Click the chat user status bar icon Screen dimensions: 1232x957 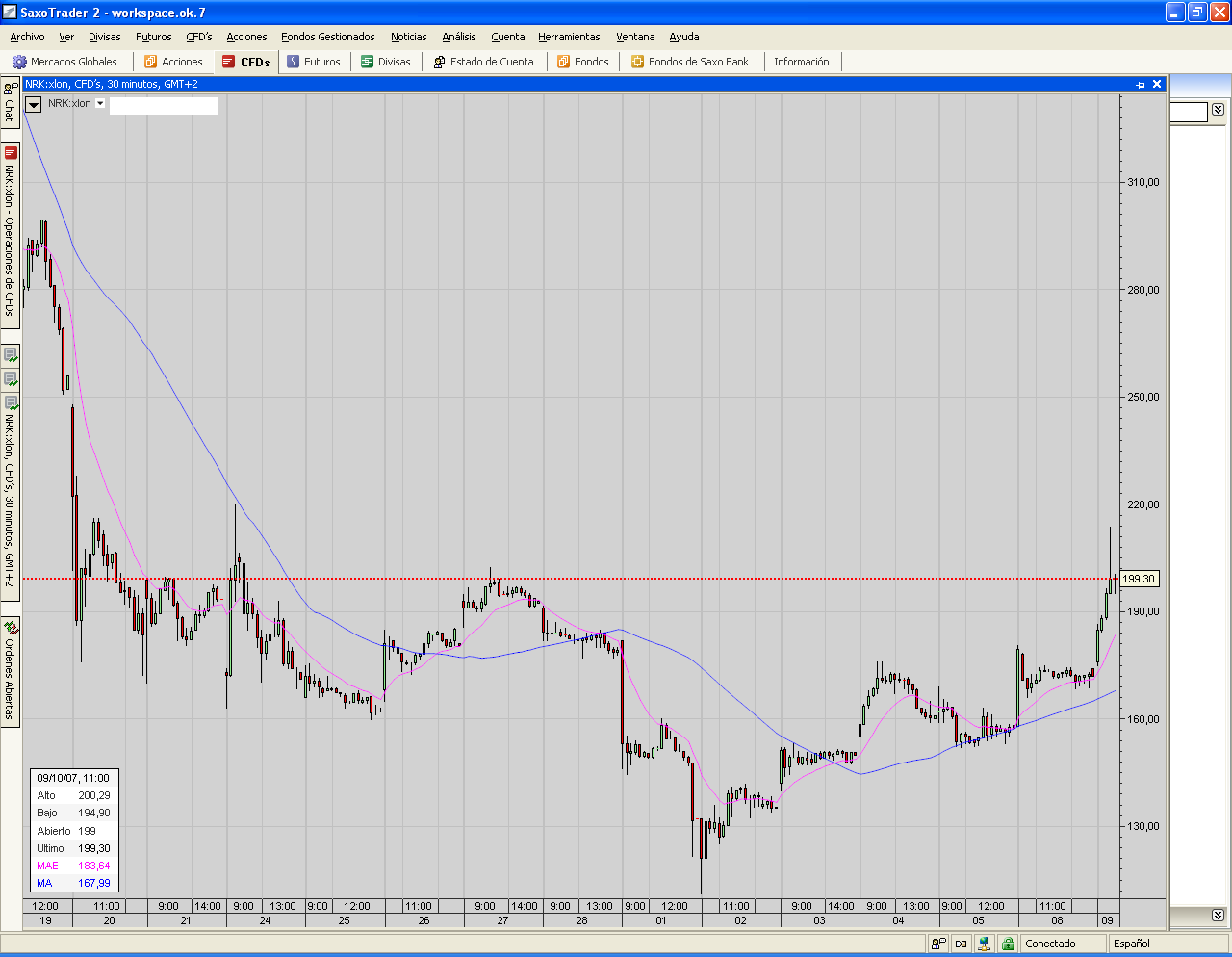(938, 944)
